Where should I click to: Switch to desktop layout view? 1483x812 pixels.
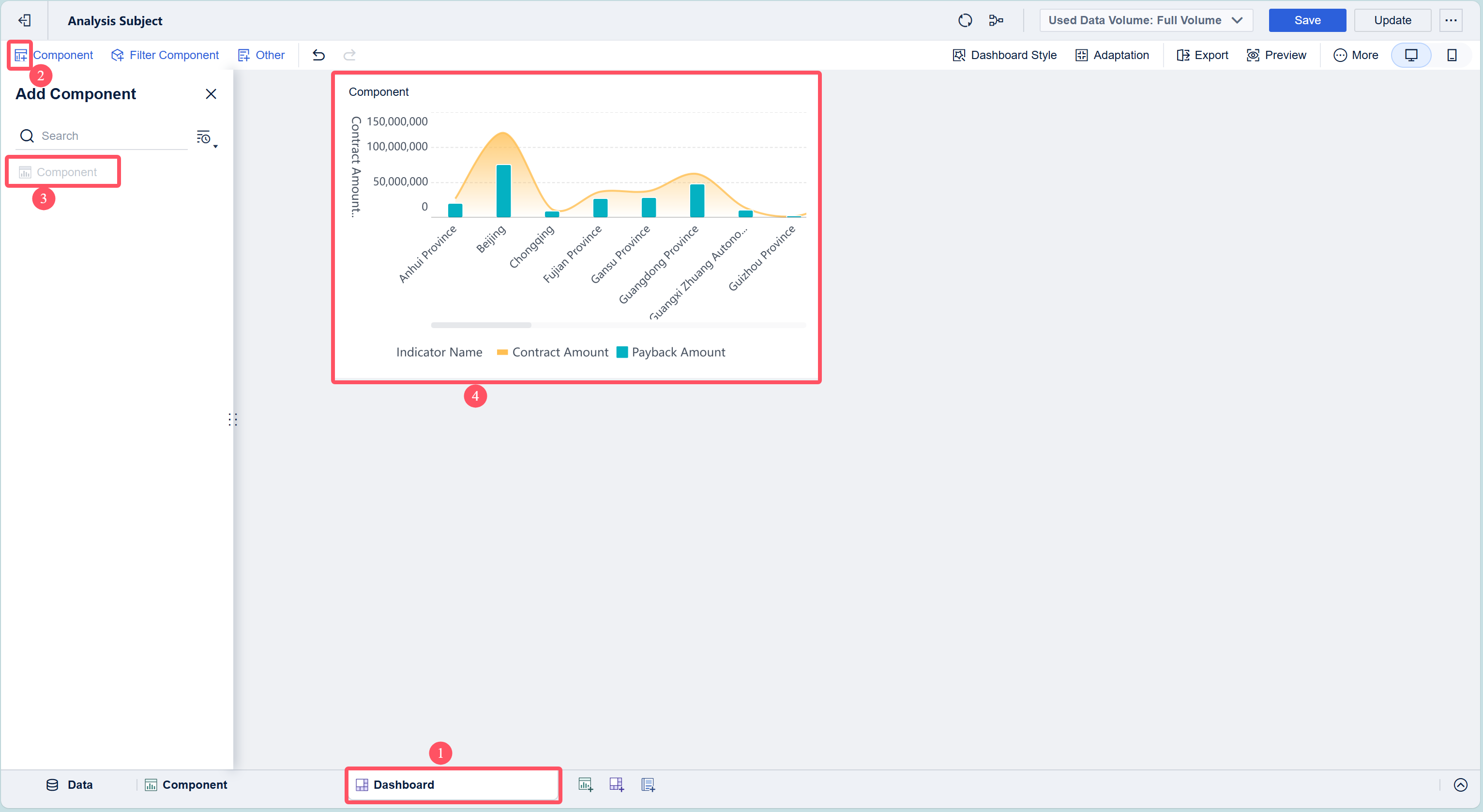(1411, 55)
